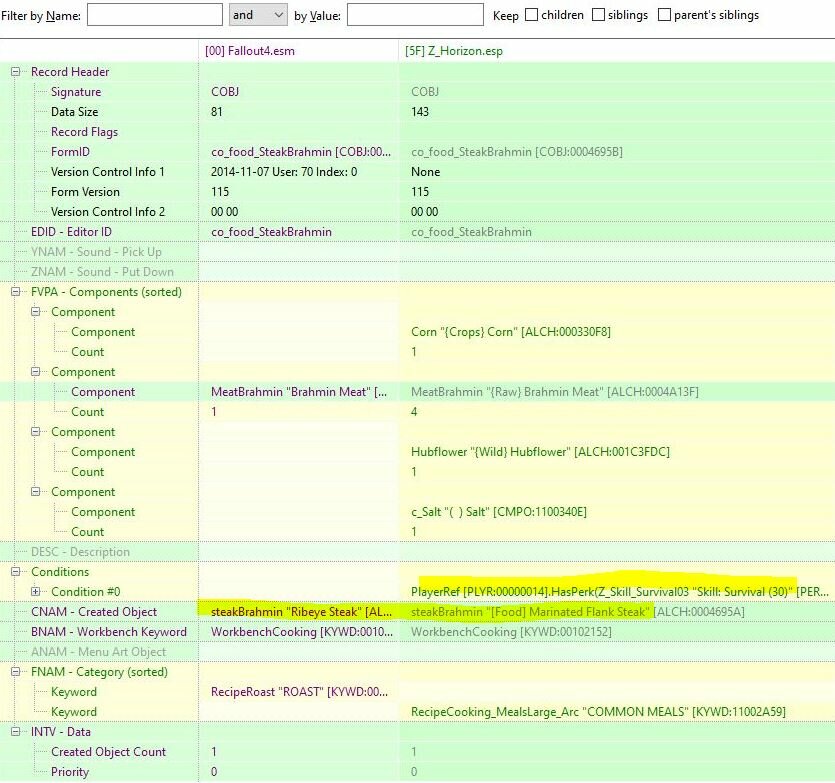Collapse the INTV - Data node
The image size is (835, 783).
click(x=15, y=731)
